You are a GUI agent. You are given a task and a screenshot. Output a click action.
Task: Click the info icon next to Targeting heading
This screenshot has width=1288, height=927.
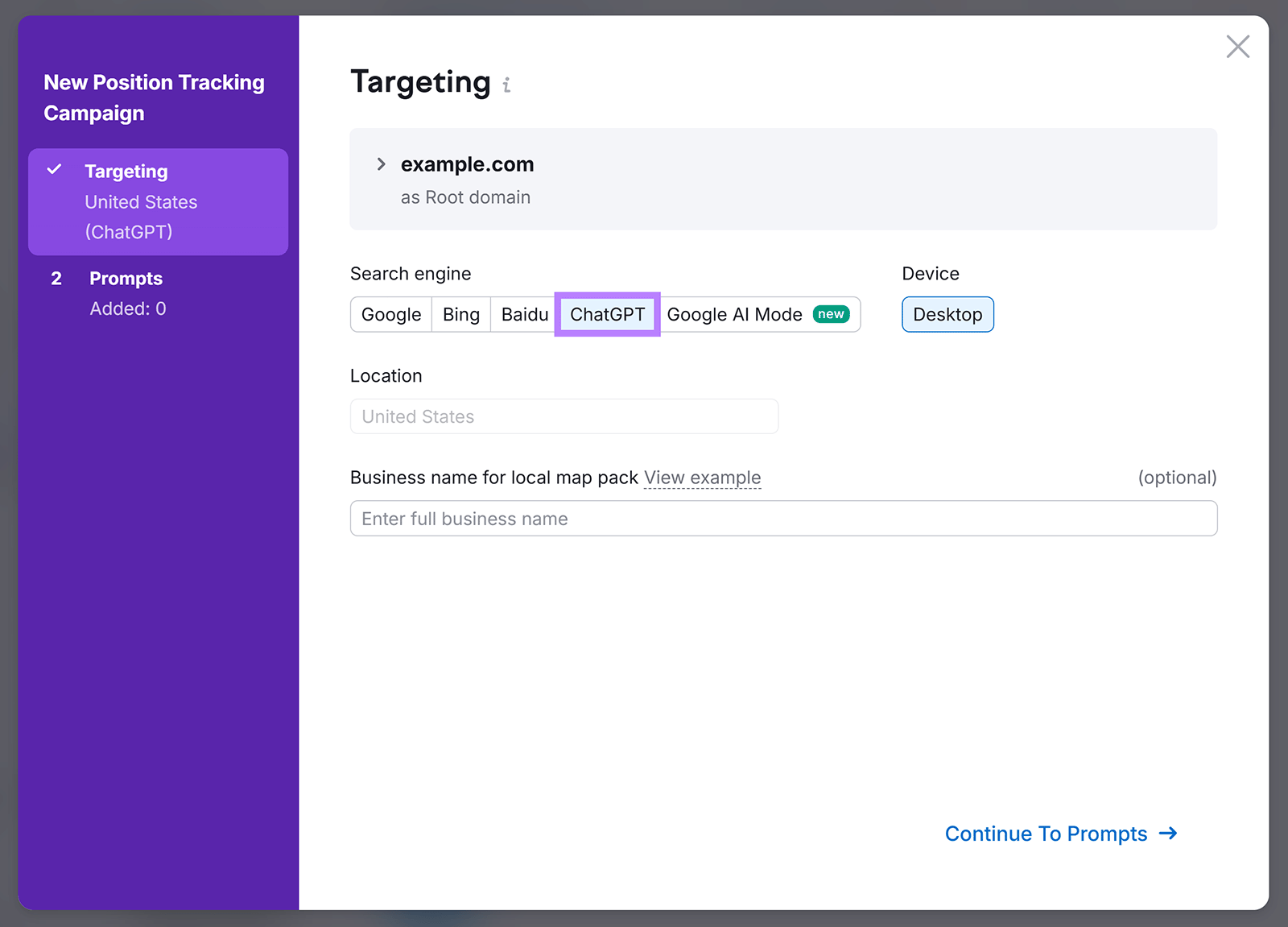[x=506, y=84]
